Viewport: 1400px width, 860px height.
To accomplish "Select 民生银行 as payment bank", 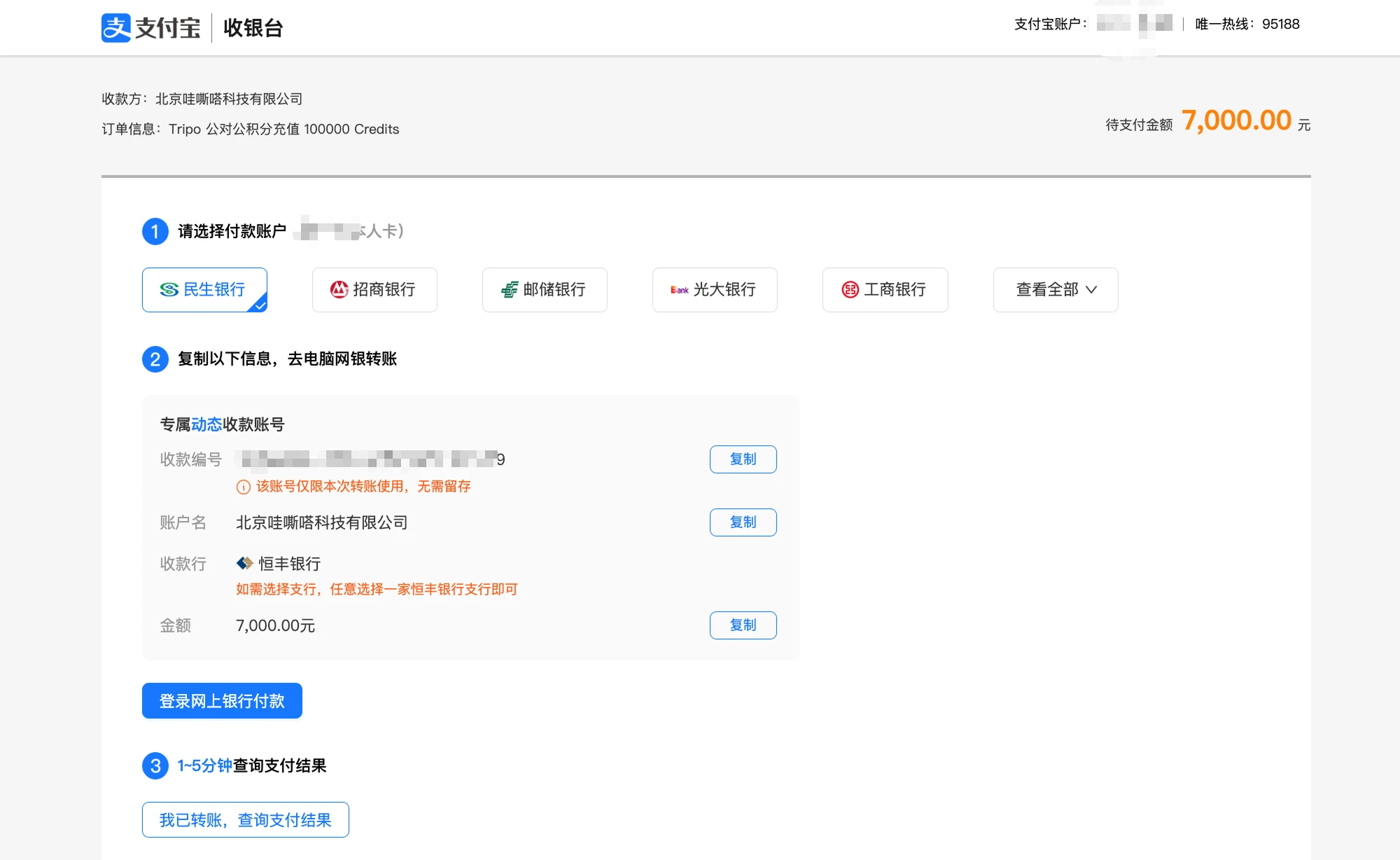I will point(204,290).
